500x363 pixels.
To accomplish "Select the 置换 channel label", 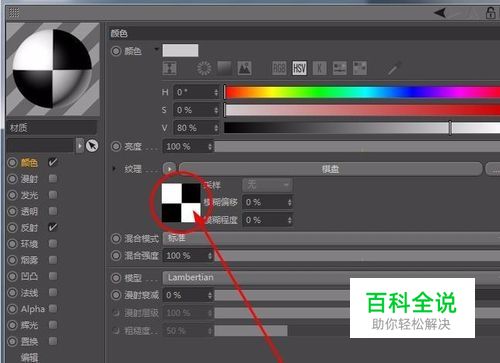I will point(29,341).
